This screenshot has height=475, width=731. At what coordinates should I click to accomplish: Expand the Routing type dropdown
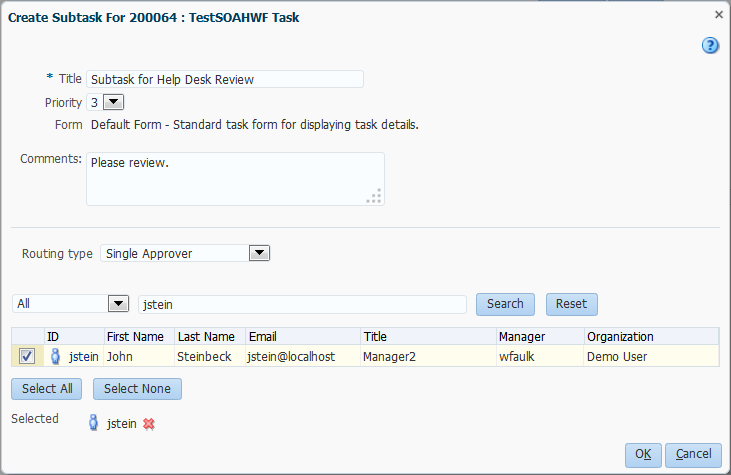click(x=259, y=253)
